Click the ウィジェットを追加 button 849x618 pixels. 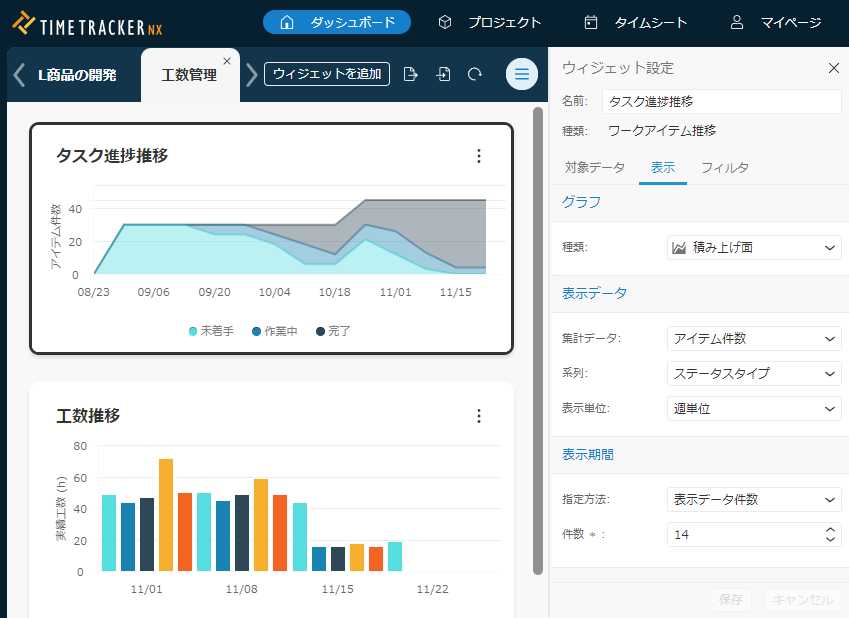pyautogui.click(x=327, y=74)
